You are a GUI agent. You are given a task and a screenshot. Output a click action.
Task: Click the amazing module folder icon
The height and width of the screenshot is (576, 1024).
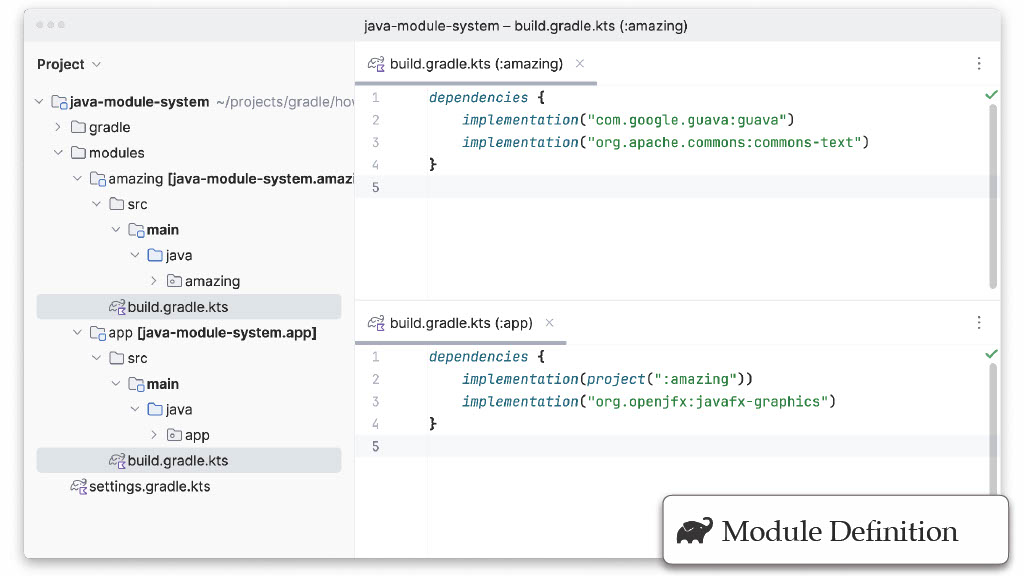(x=98, y=178)
